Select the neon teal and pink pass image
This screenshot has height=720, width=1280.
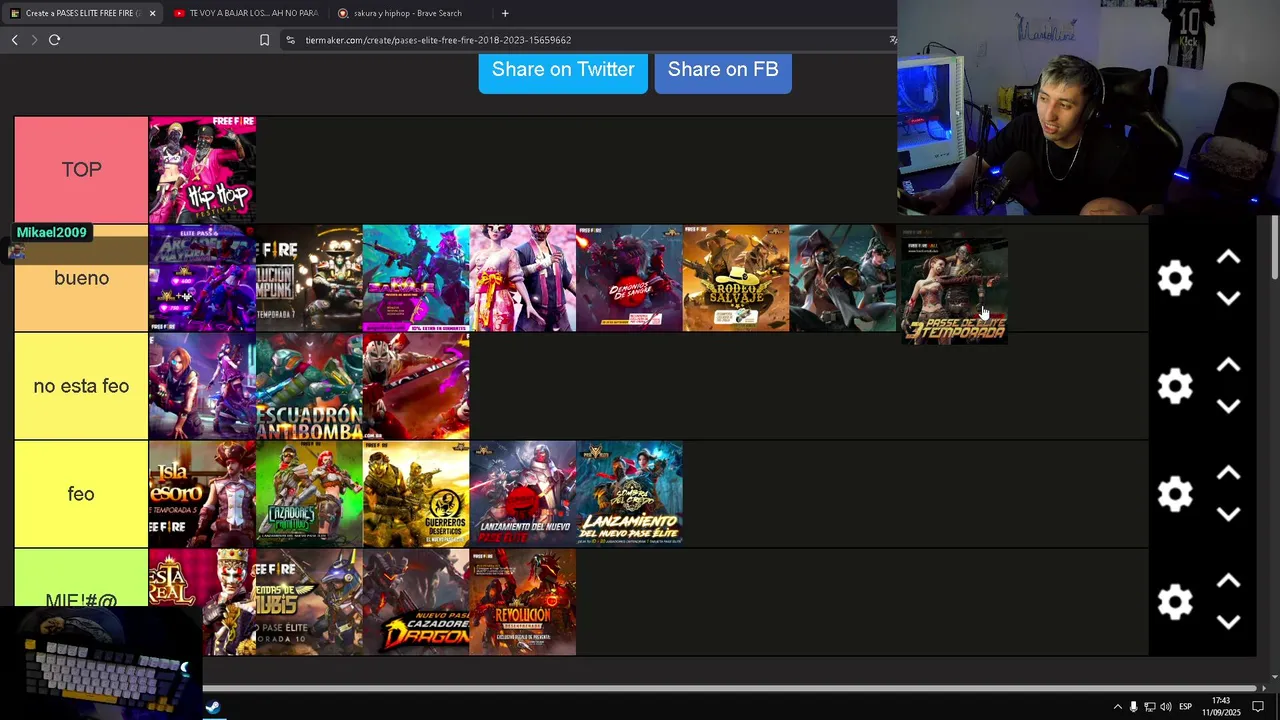tap(416, 278)
